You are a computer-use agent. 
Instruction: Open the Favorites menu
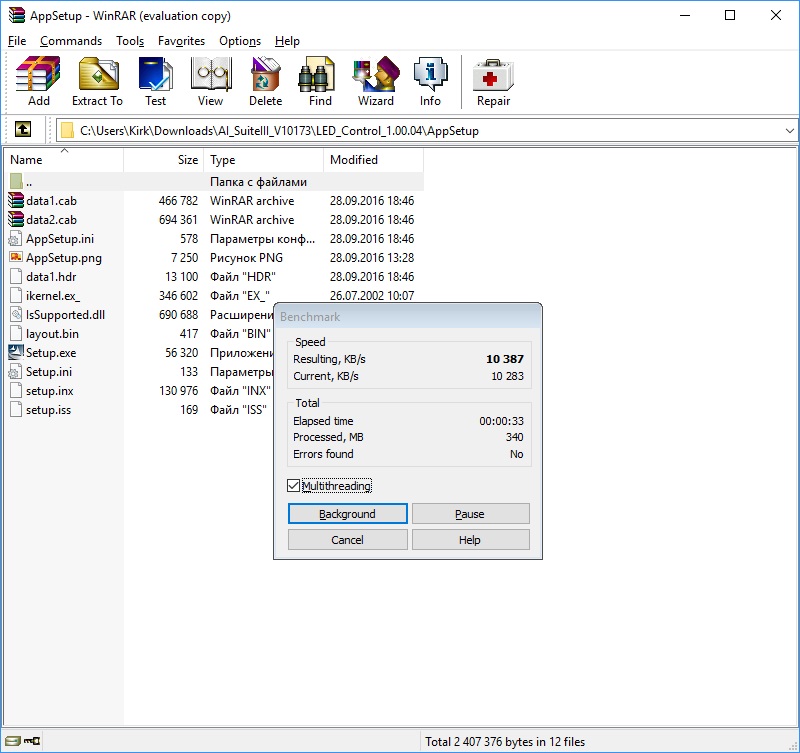pos(181,41)
